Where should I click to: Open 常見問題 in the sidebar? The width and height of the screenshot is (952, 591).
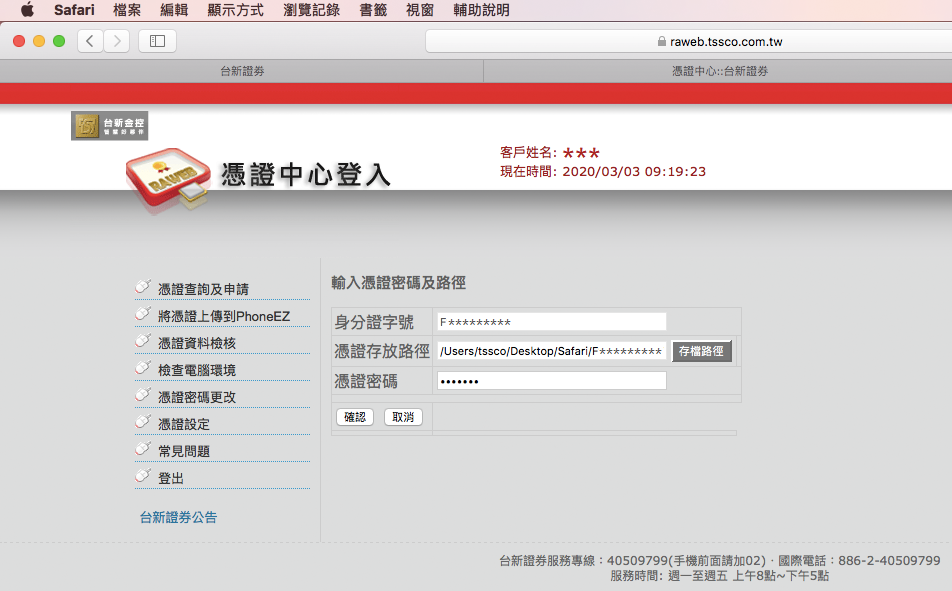point(184,451)
